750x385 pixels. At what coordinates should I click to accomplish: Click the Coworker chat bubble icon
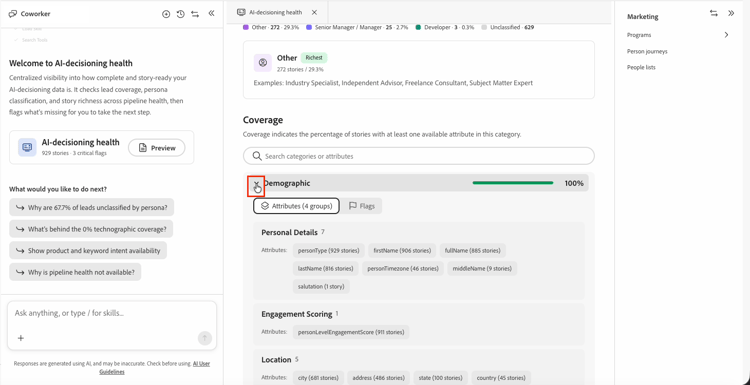(x=13, y=14)
